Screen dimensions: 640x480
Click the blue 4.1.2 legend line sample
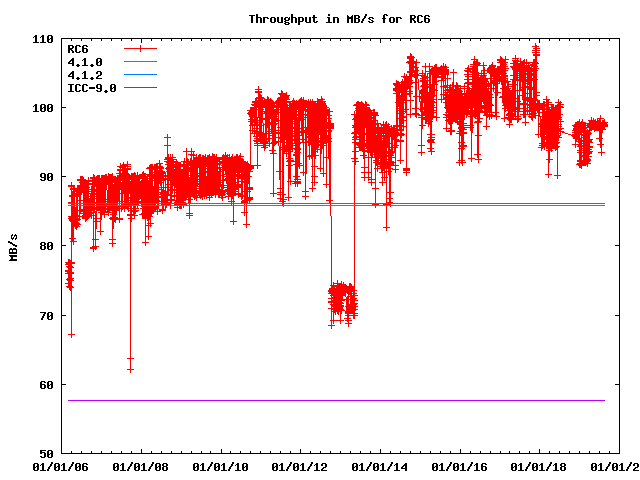pyautogui.click(x=144, y=75)
